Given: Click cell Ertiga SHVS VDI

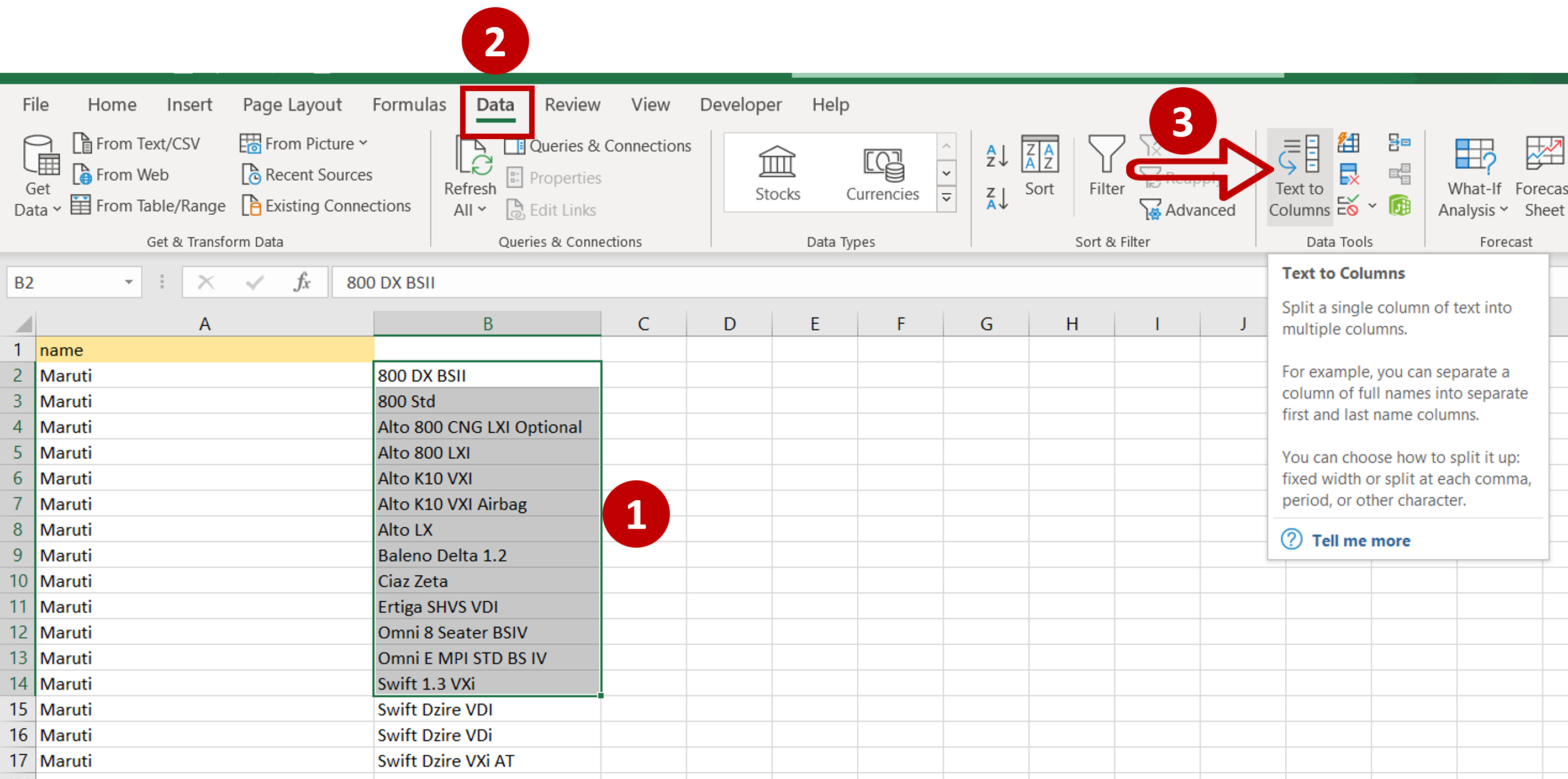Looking at the screenshot, I should tap(487, 607).
